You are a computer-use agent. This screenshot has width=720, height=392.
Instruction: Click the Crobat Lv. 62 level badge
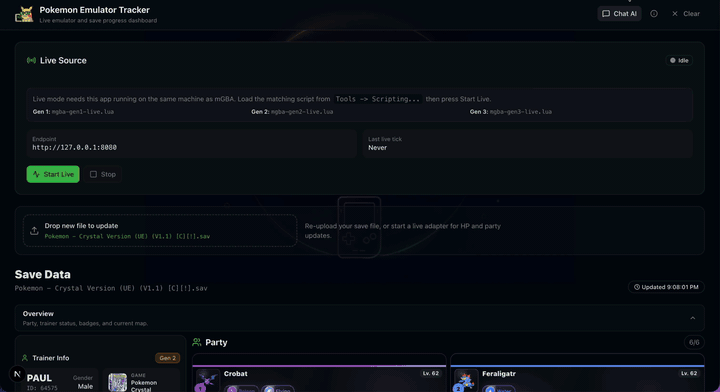431,374
